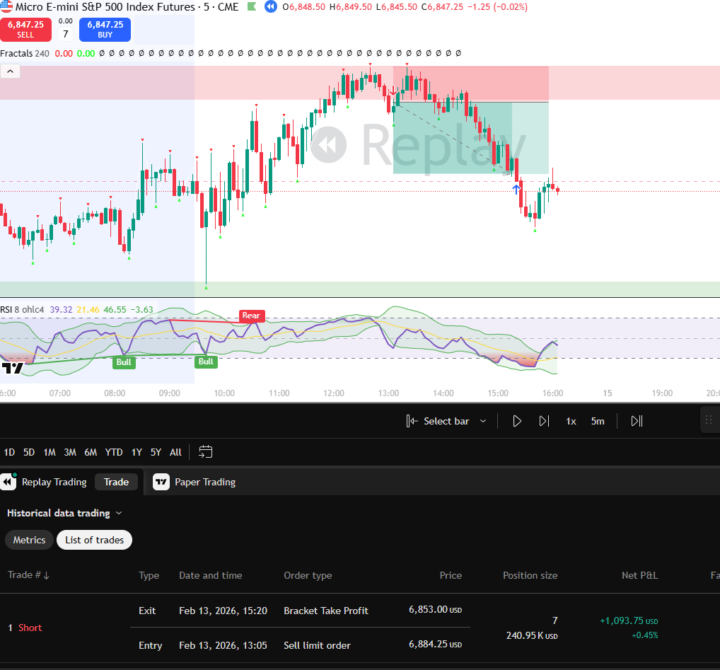Select the 3M date range
This screenshot has width=720, height=670.
(x=70, y=452)
